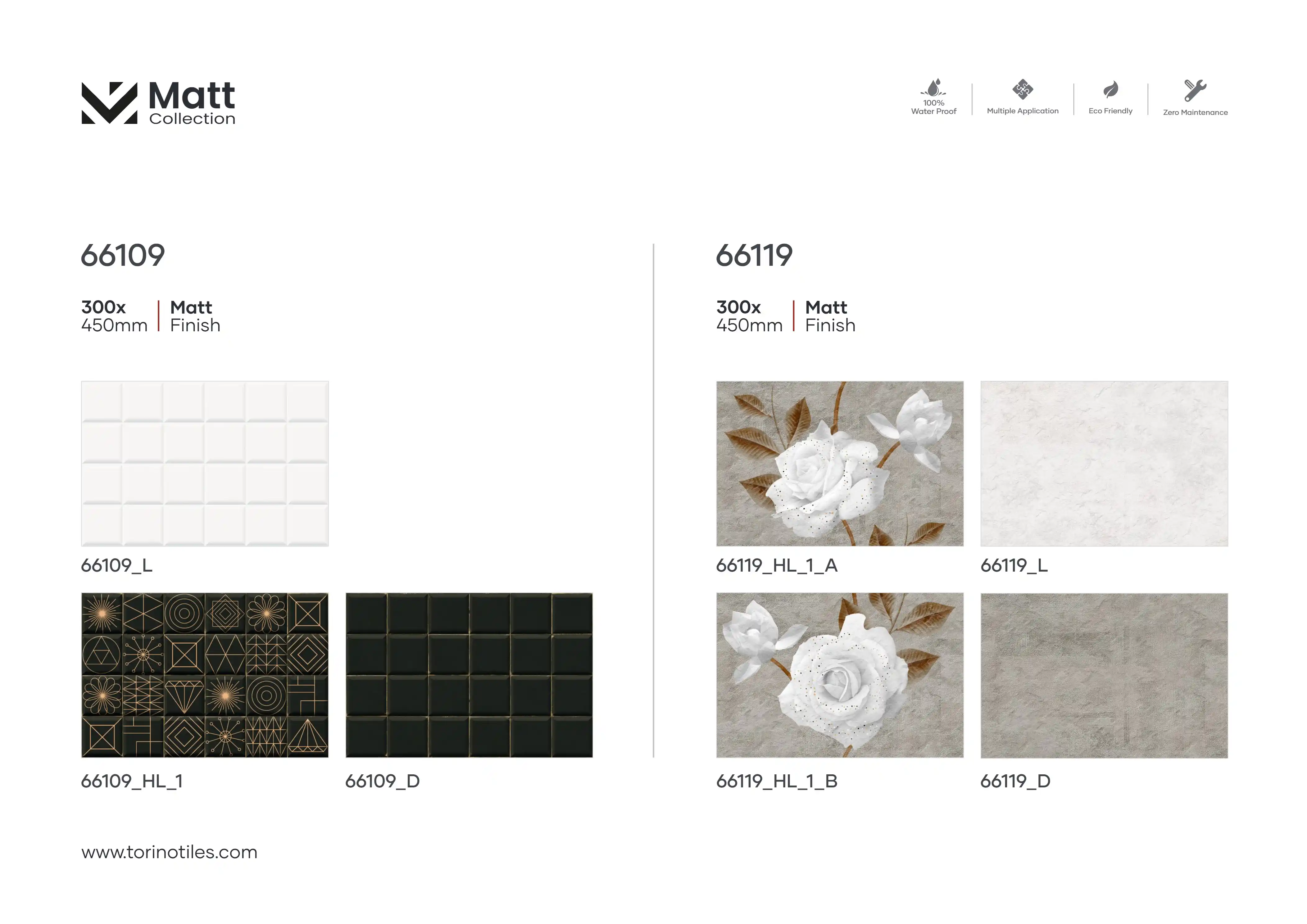Click the Zero Maintenance label text
This screenshot has height=924, width=1307.
[x=1195, y=113]
